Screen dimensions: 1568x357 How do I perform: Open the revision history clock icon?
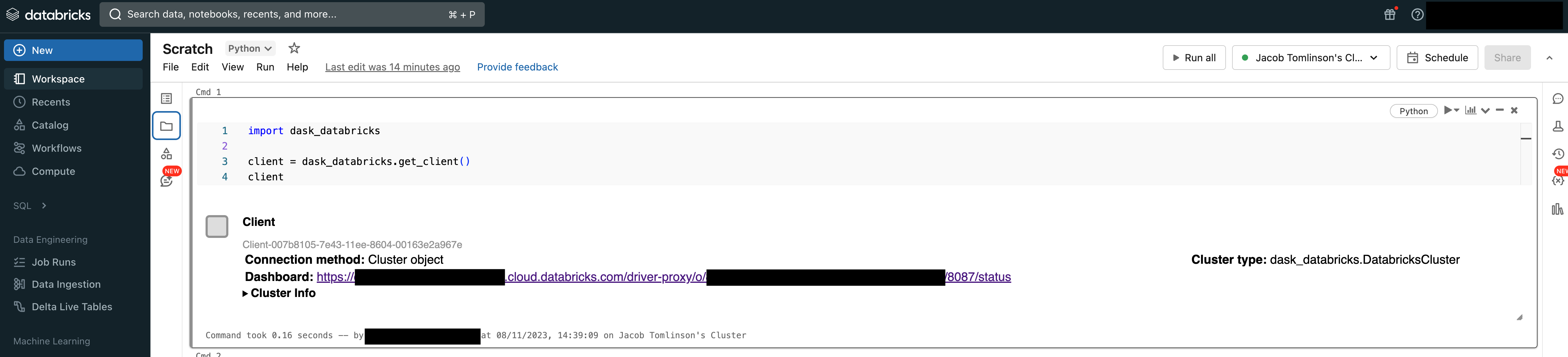(1558, 154)
